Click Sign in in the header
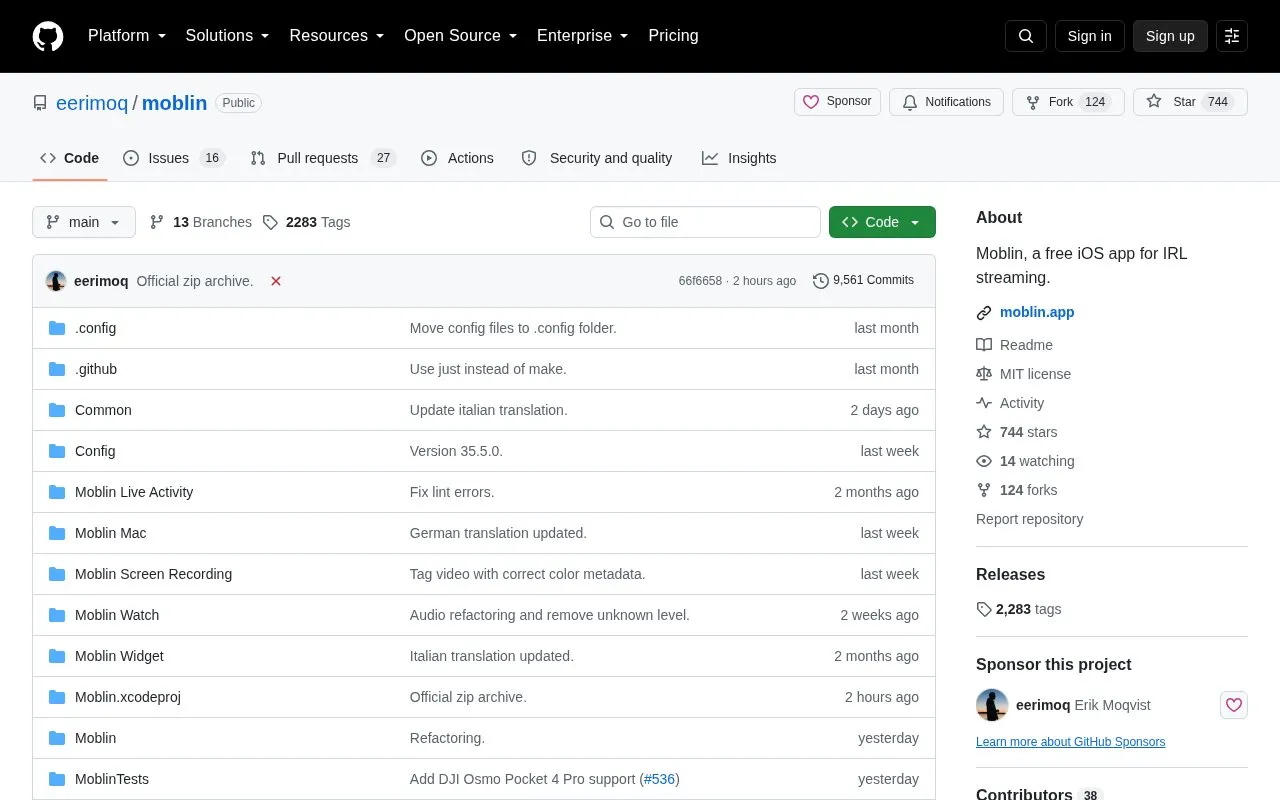Viewport: 1280px width, 800px height. [1089, 36]
